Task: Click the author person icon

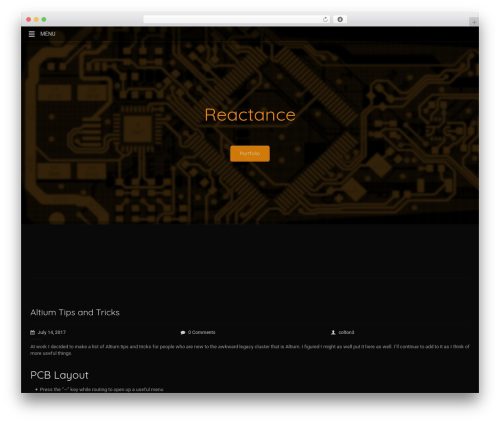Action: point(333,332)
